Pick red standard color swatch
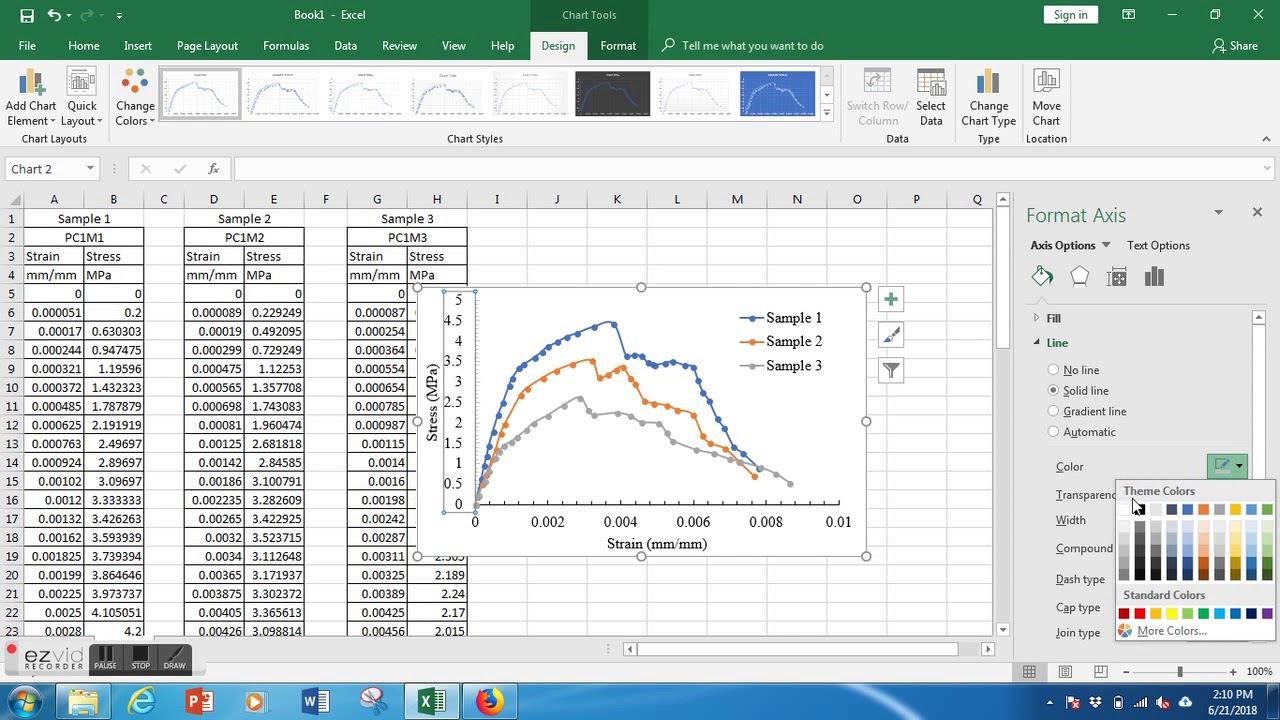Screen dimensions: 1280x720 coord(1140,614)
